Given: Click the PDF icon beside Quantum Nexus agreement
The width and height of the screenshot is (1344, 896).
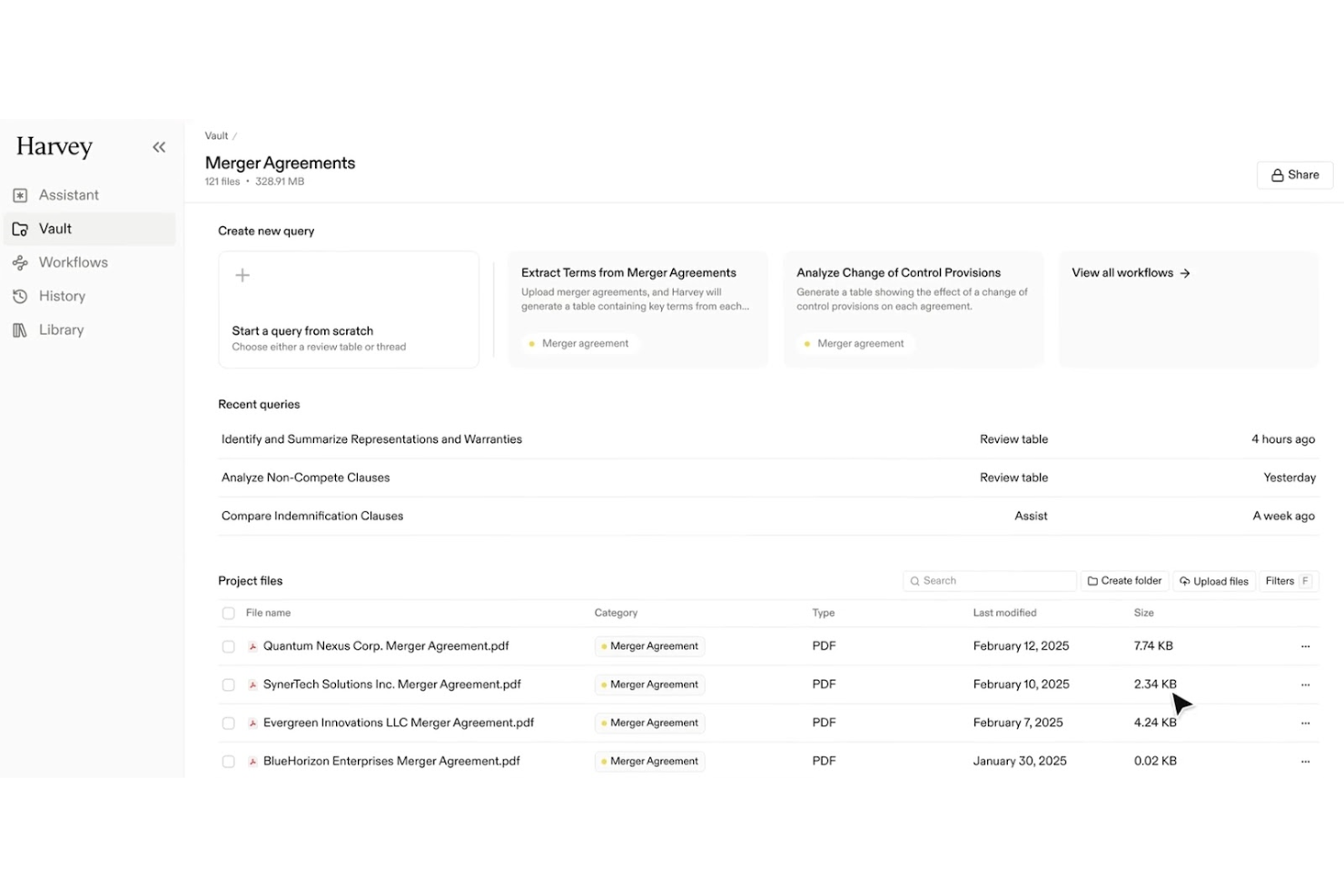Looking at the screenshot, I should (x=252, y=646).
